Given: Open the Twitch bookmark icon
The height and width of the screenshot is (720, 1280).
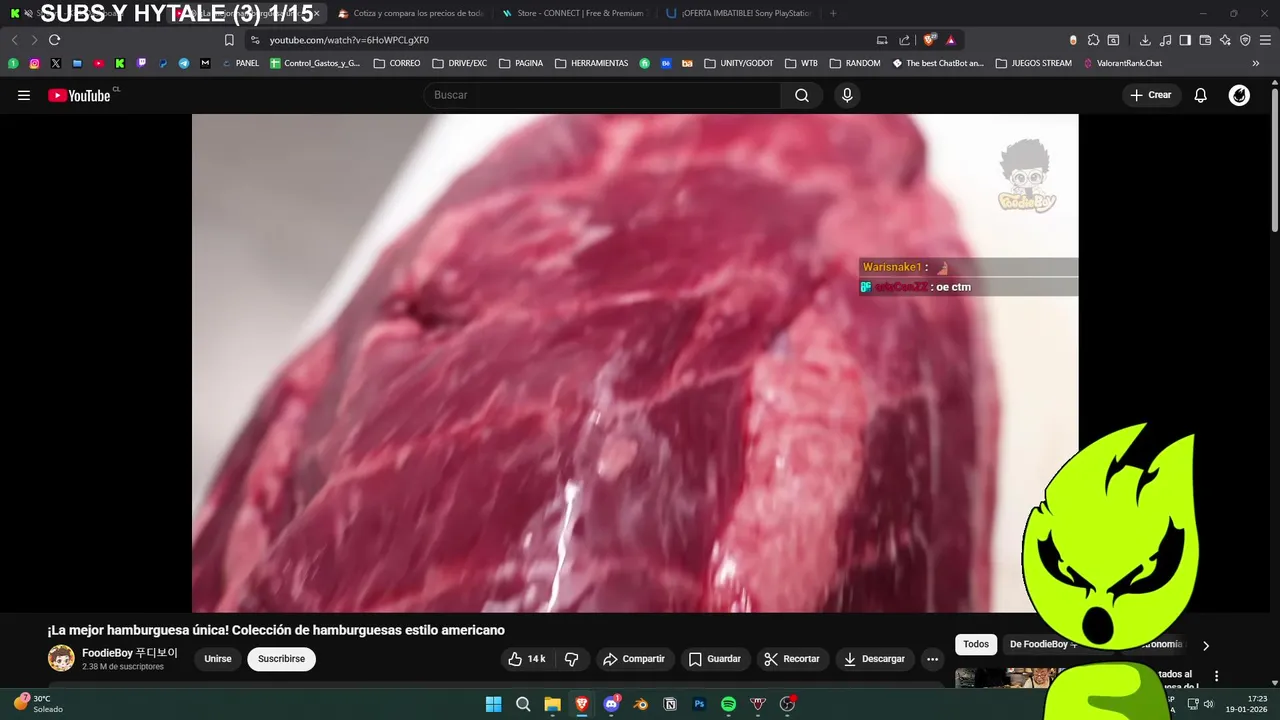Looking at the screenshot, I should pyautogui.click(x=141, y=63).
